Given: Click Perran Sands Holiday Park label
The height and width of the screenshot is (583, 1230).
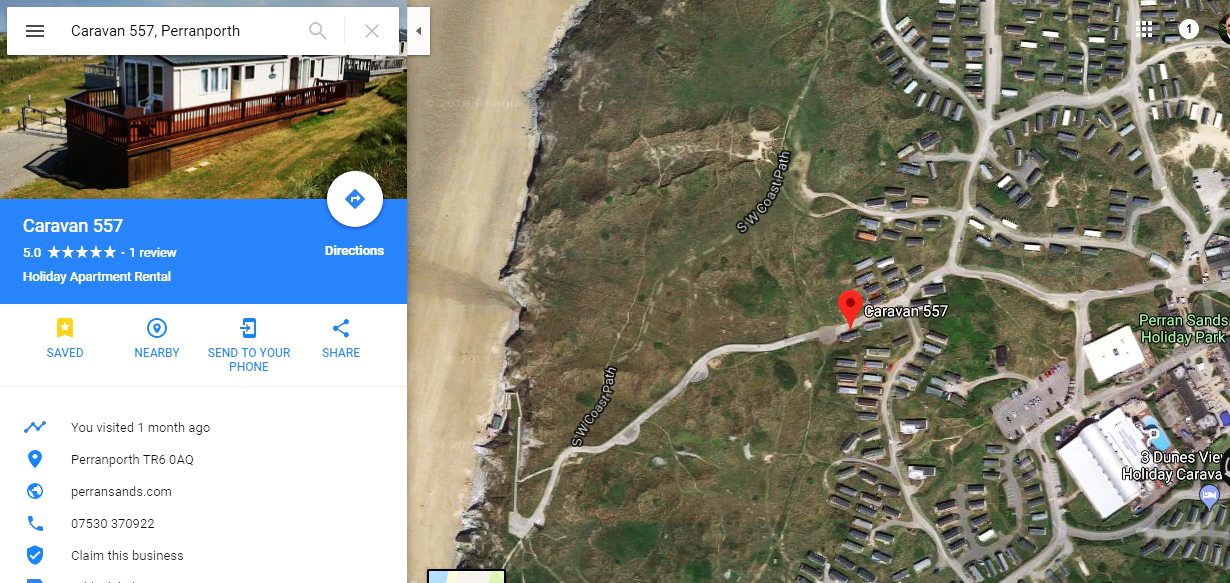Looking at the screenshot, I should click(x=1183, y=329).
